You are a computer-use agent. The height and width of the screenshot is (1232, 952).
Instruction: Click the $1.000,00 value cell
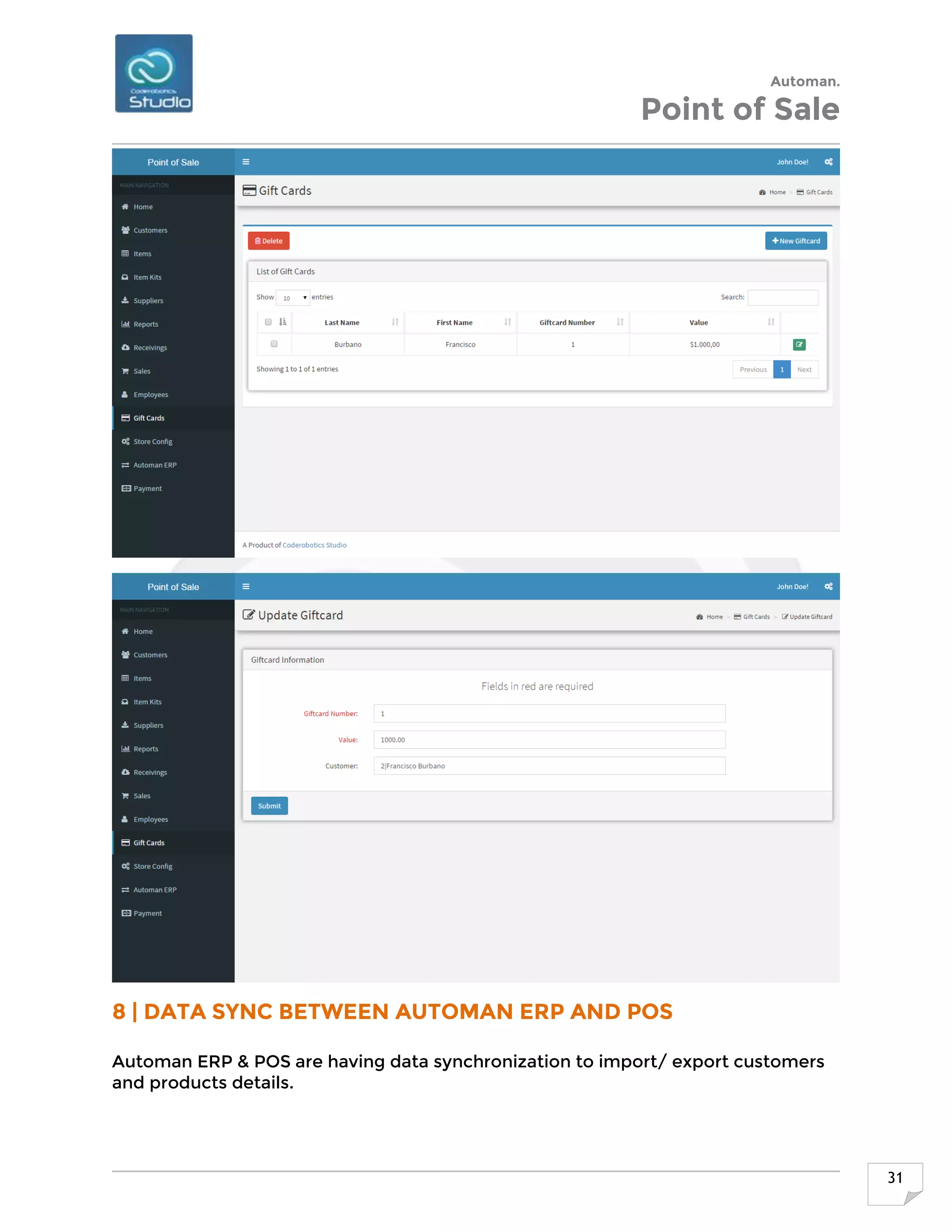[704, 344]
